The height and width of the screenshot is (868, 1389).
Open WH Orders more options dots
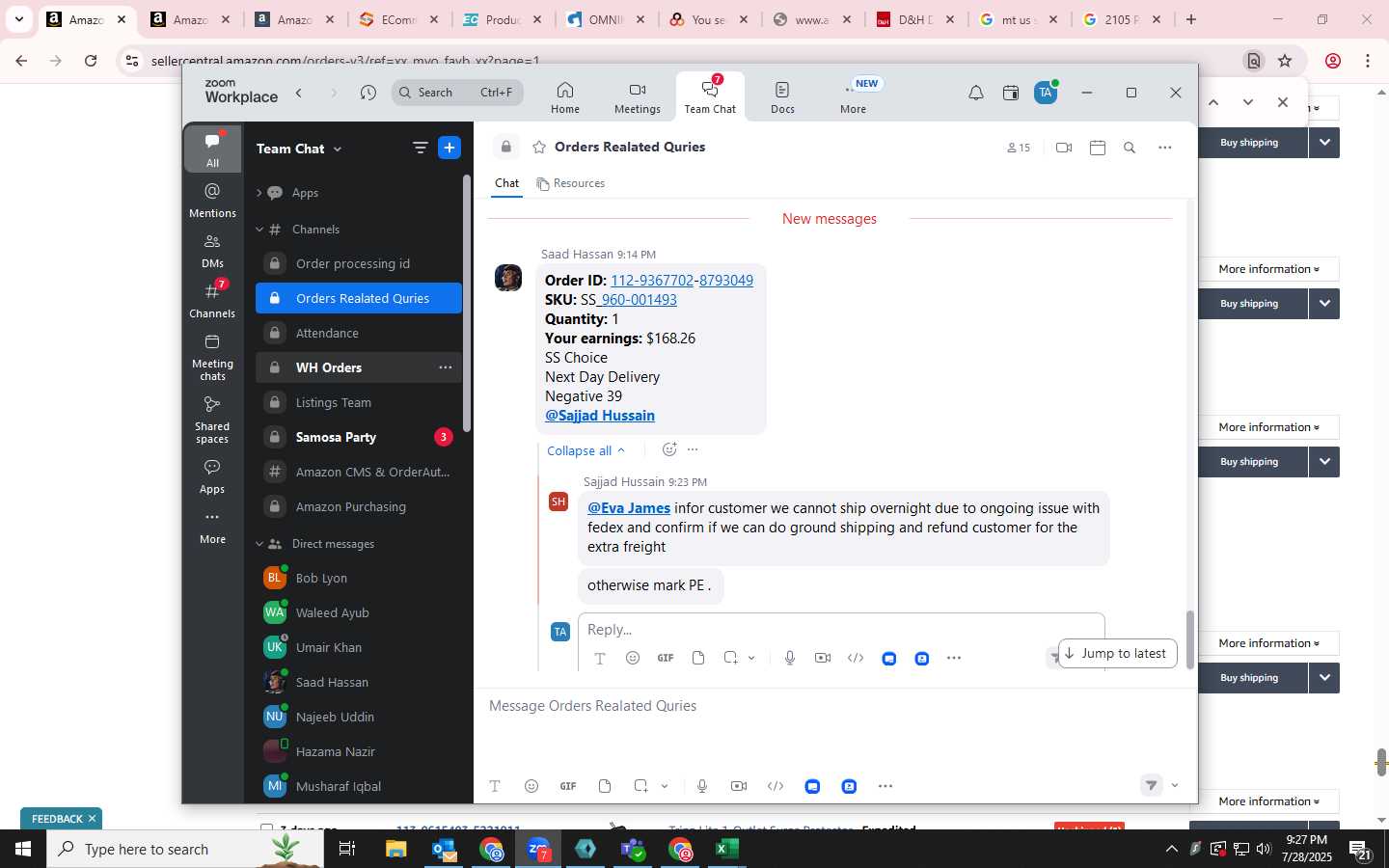coord(446,367)
